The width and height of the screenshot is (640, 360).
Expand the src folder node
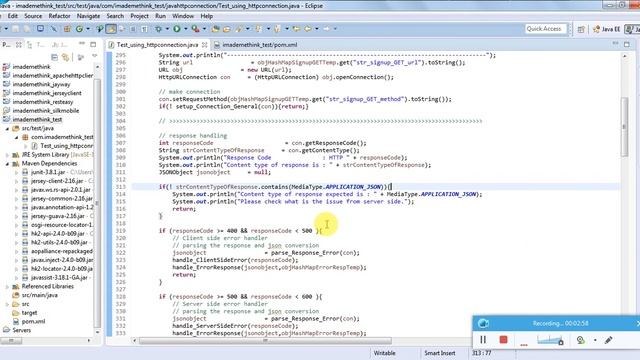coord(7,304)
